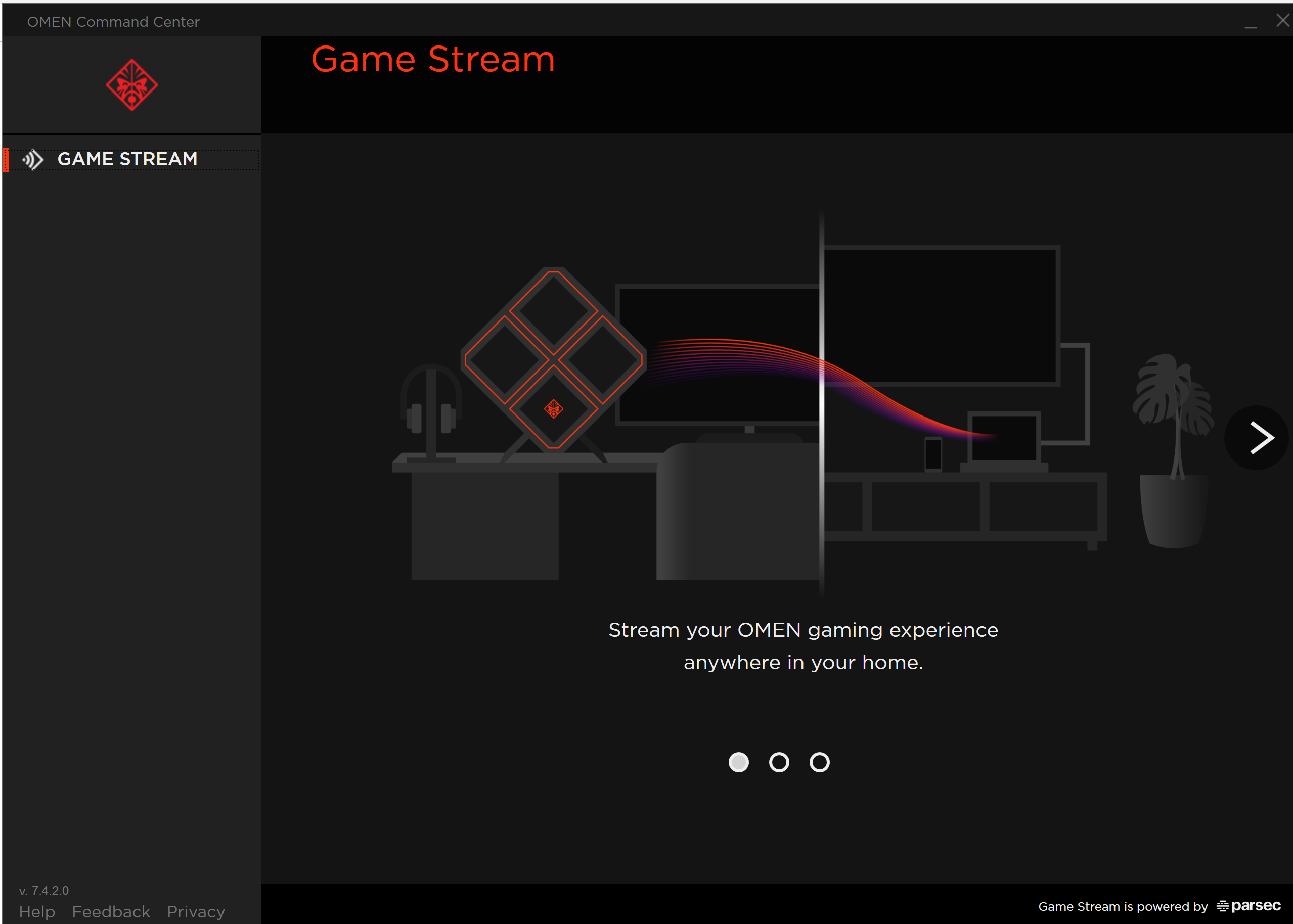Click the red Game Stream page heading
1293x924 pixels.
(432, 59)
